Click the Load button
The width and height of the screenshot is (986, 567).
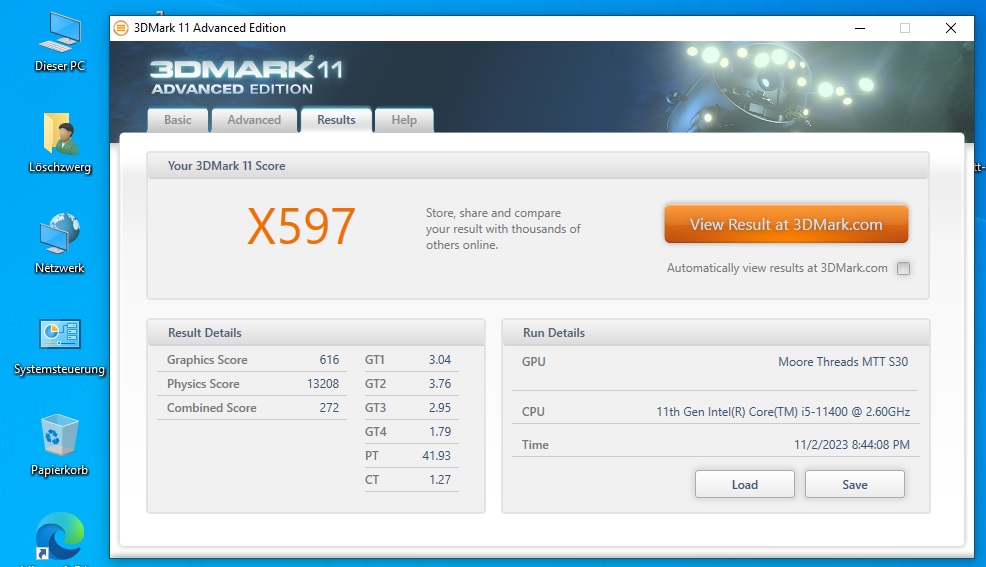745,485
